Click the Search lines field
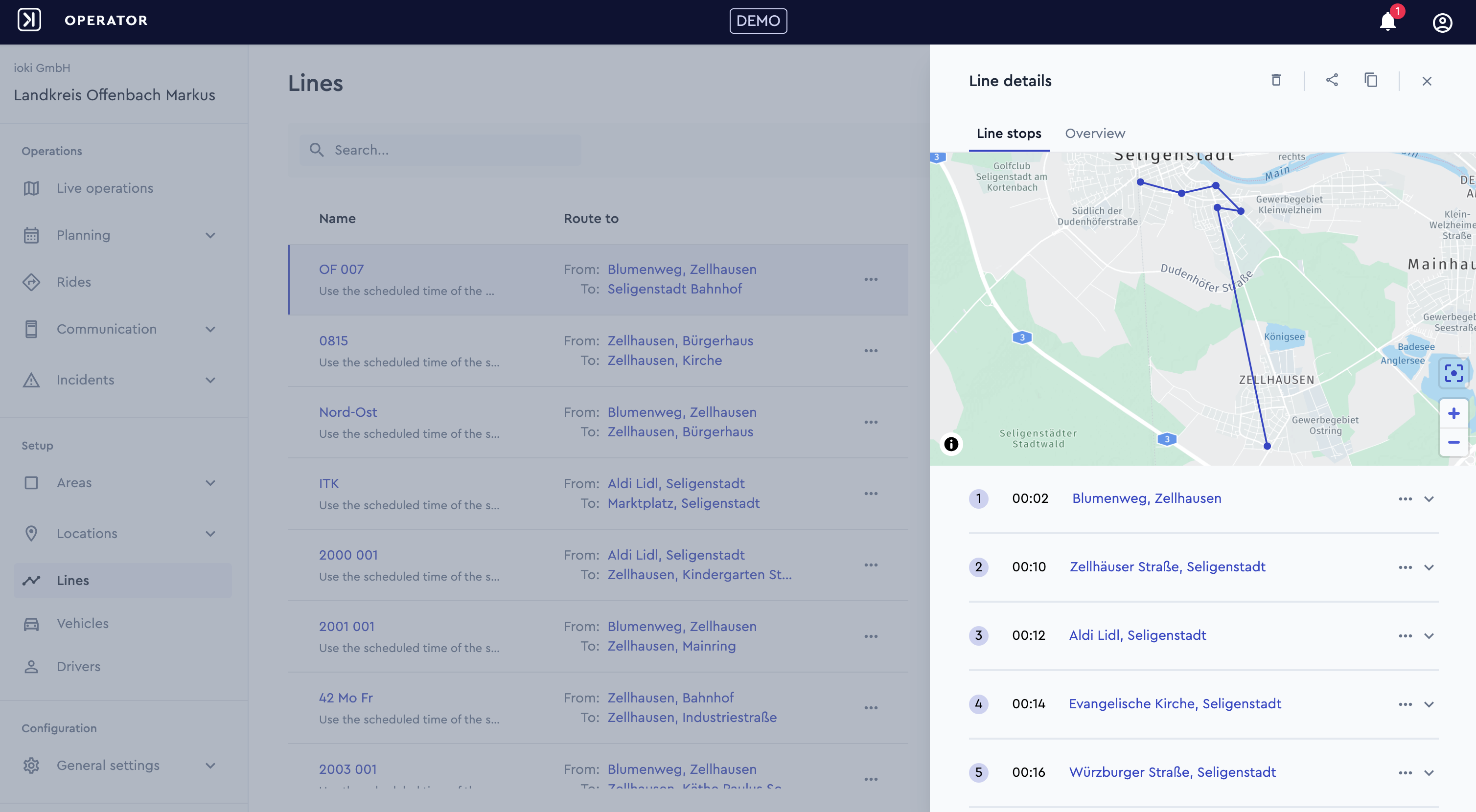Image resolution: width=1476 pixels, height=812 pixels. click(440, 150)
